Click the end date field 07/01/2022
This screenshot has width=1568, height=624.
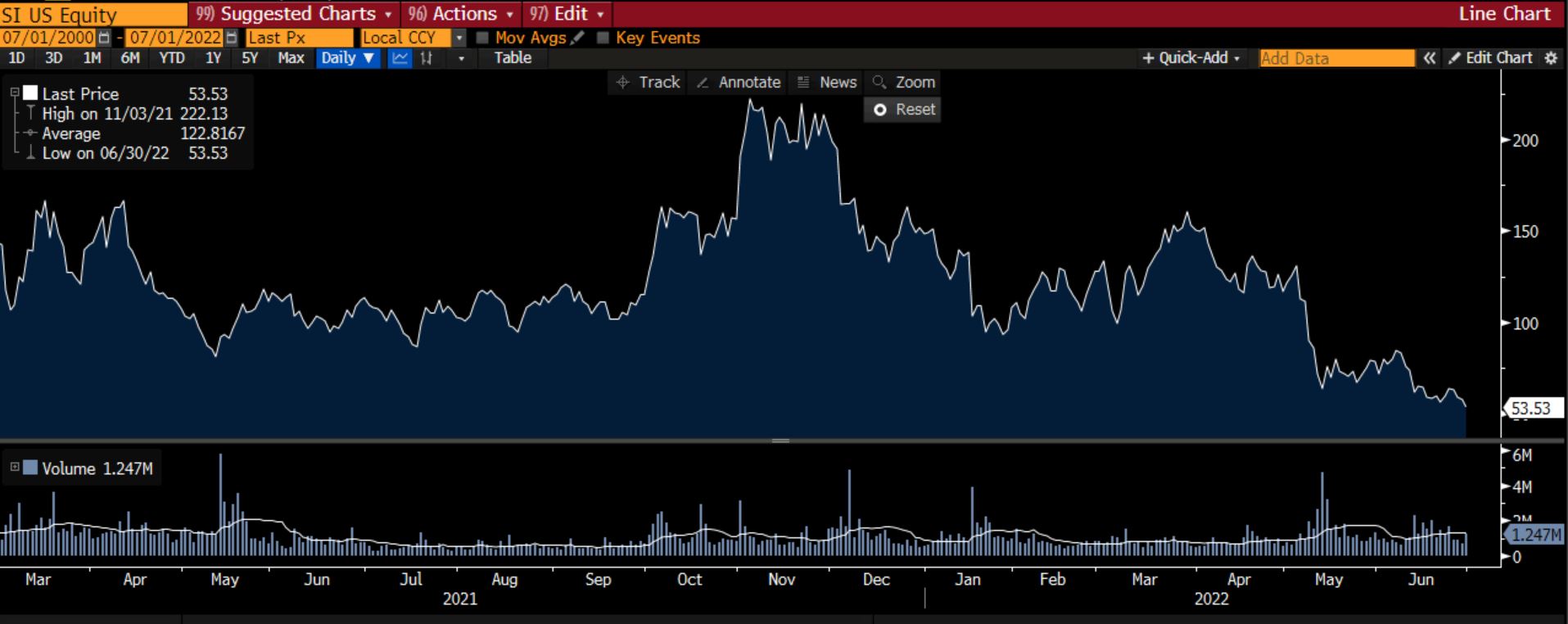175,38
